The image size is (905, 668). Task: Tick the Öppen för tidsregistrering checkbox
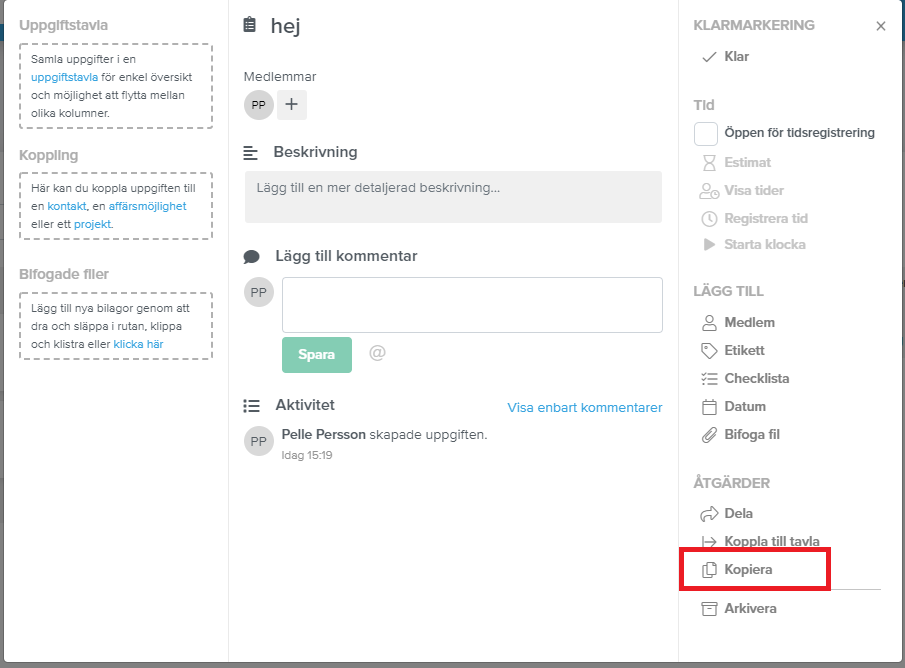tap(705, 133)
